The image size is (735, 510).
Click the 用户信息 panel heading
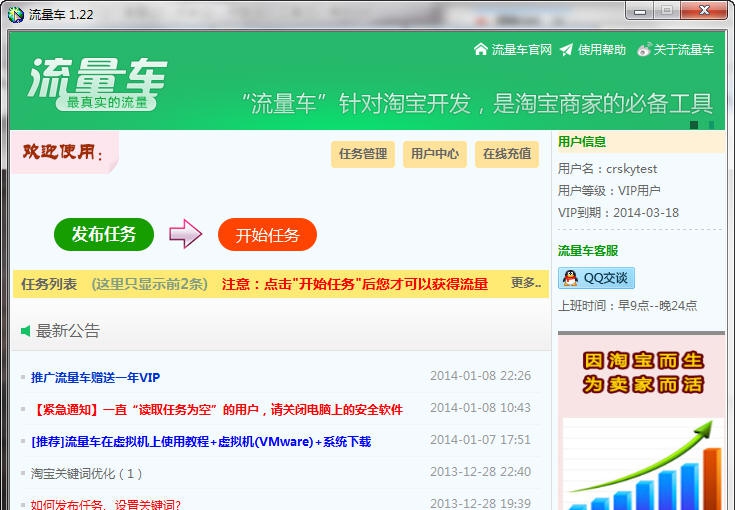(582, 142)
